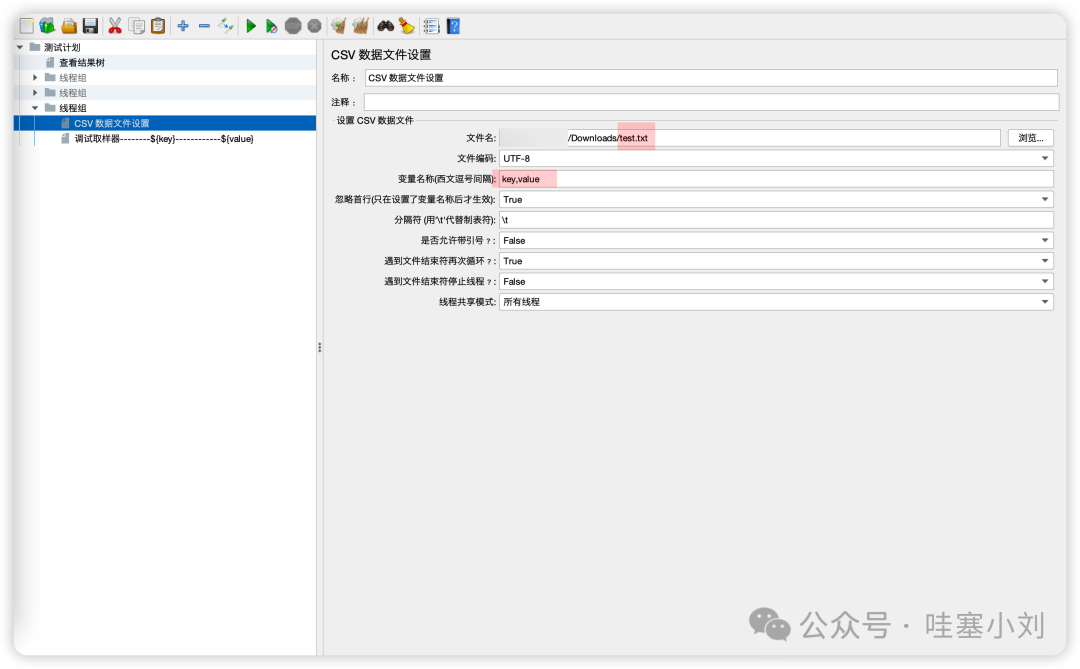1080x669 pixels.
Task: Stop the running test
Action: coord(293,26)
